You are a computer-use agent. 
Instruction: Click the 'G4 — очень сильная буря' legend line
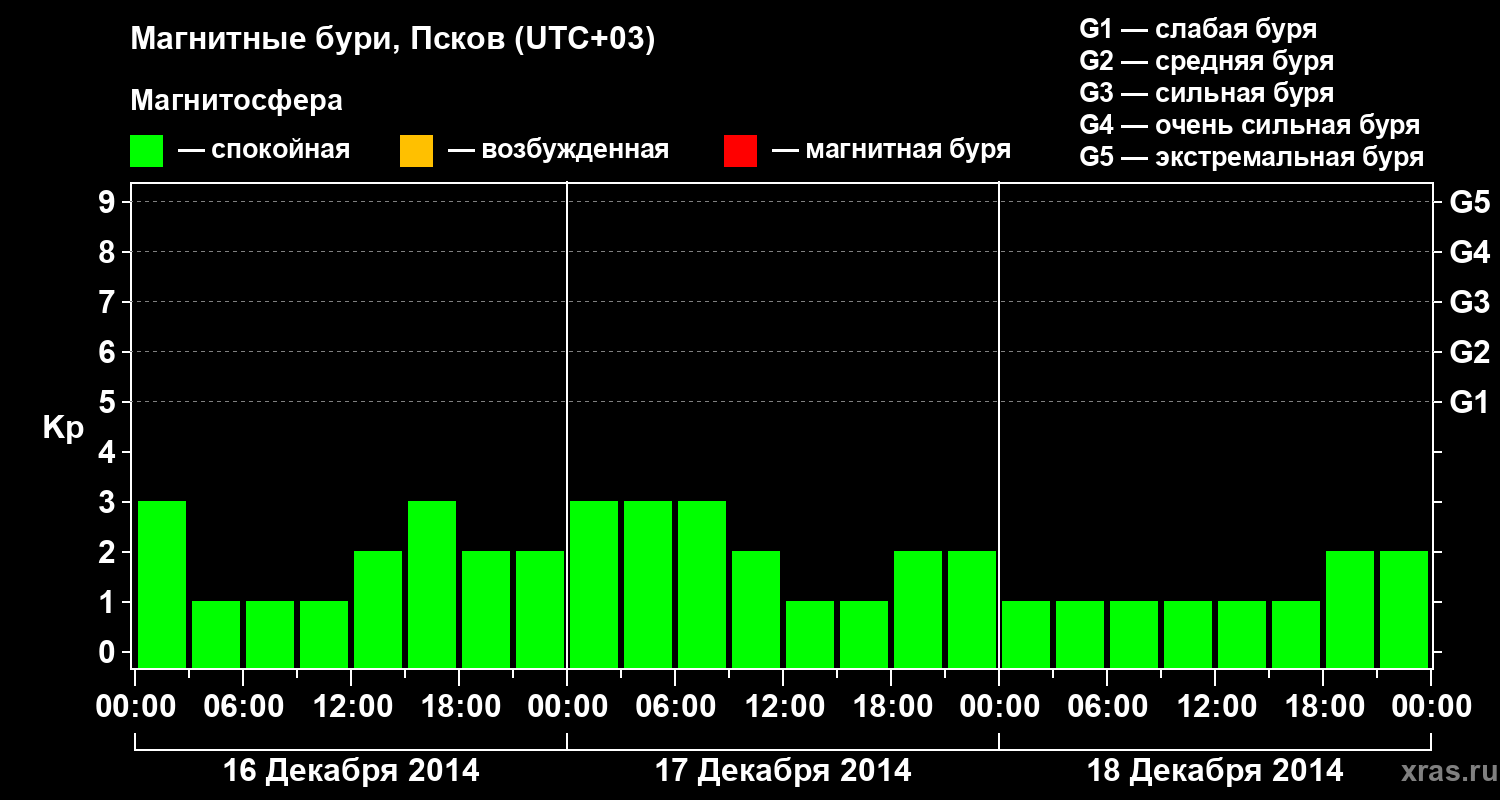coord(1250,125)
